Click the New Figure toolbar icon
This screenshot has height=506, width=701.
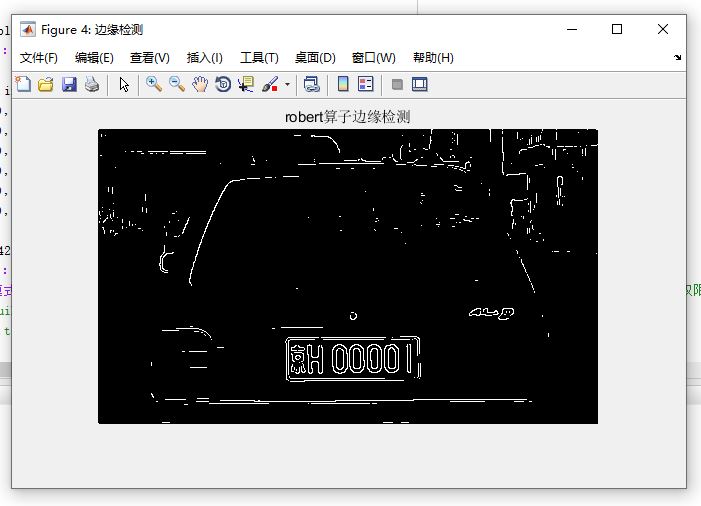[23, 84]
